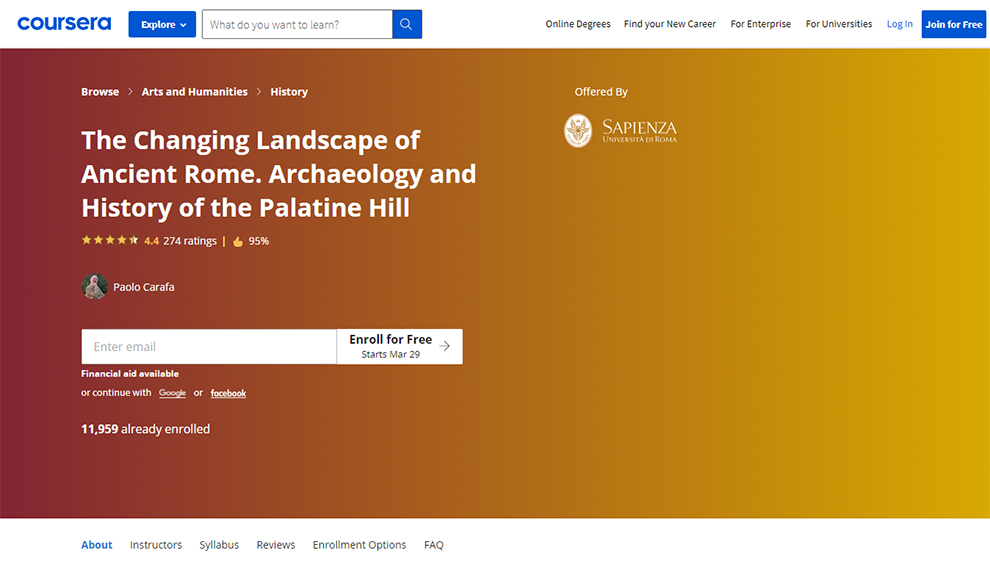Open Online Degrees link
Image resolution: width=990 pixels, height=564 pixels.
578,24
